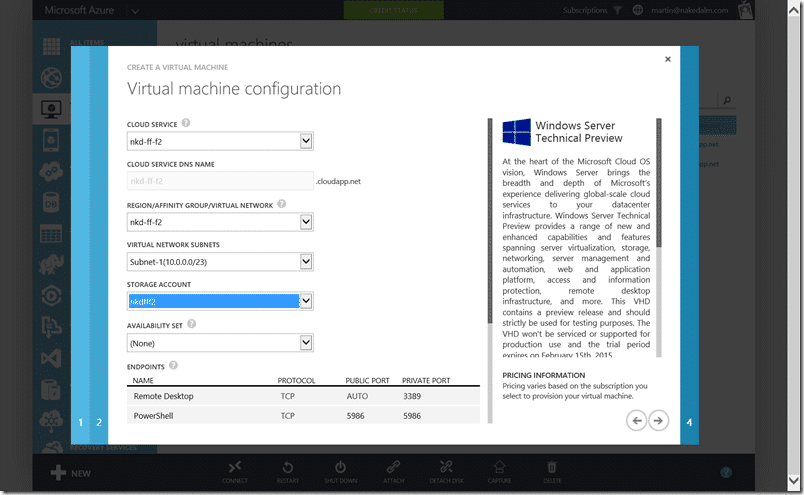Open the SQL databases DB icon in sidebar

[x=51, y=203]
